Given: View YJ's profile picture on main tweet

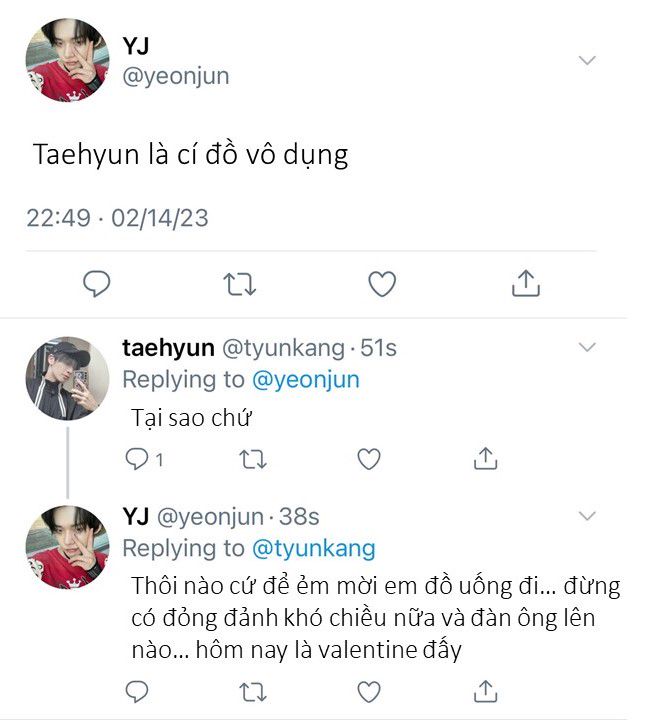Looking at the screenshot, I should tap(67, 62).
